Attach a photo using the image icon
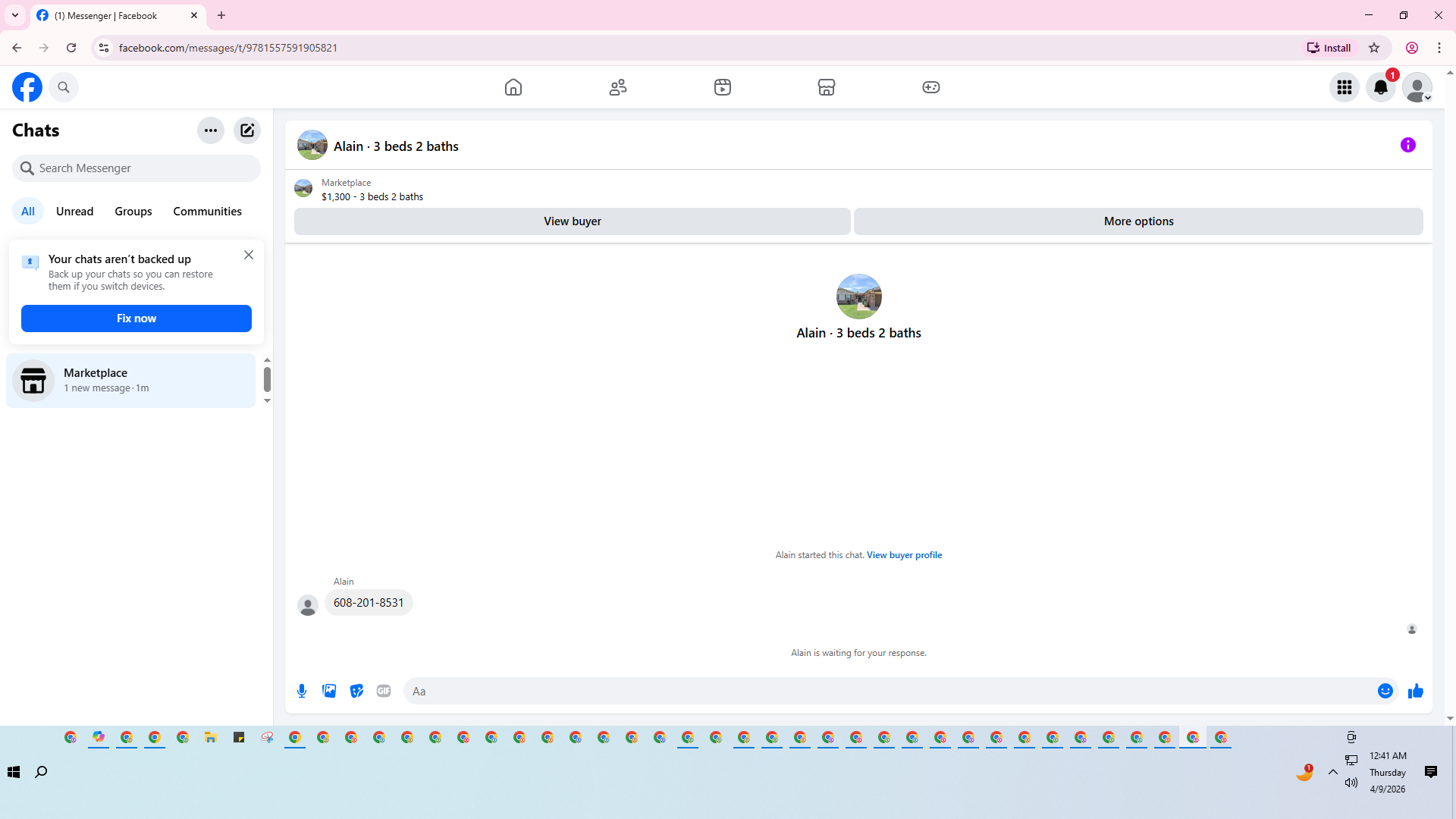The image size is (1456, 819). pos(329,691)
